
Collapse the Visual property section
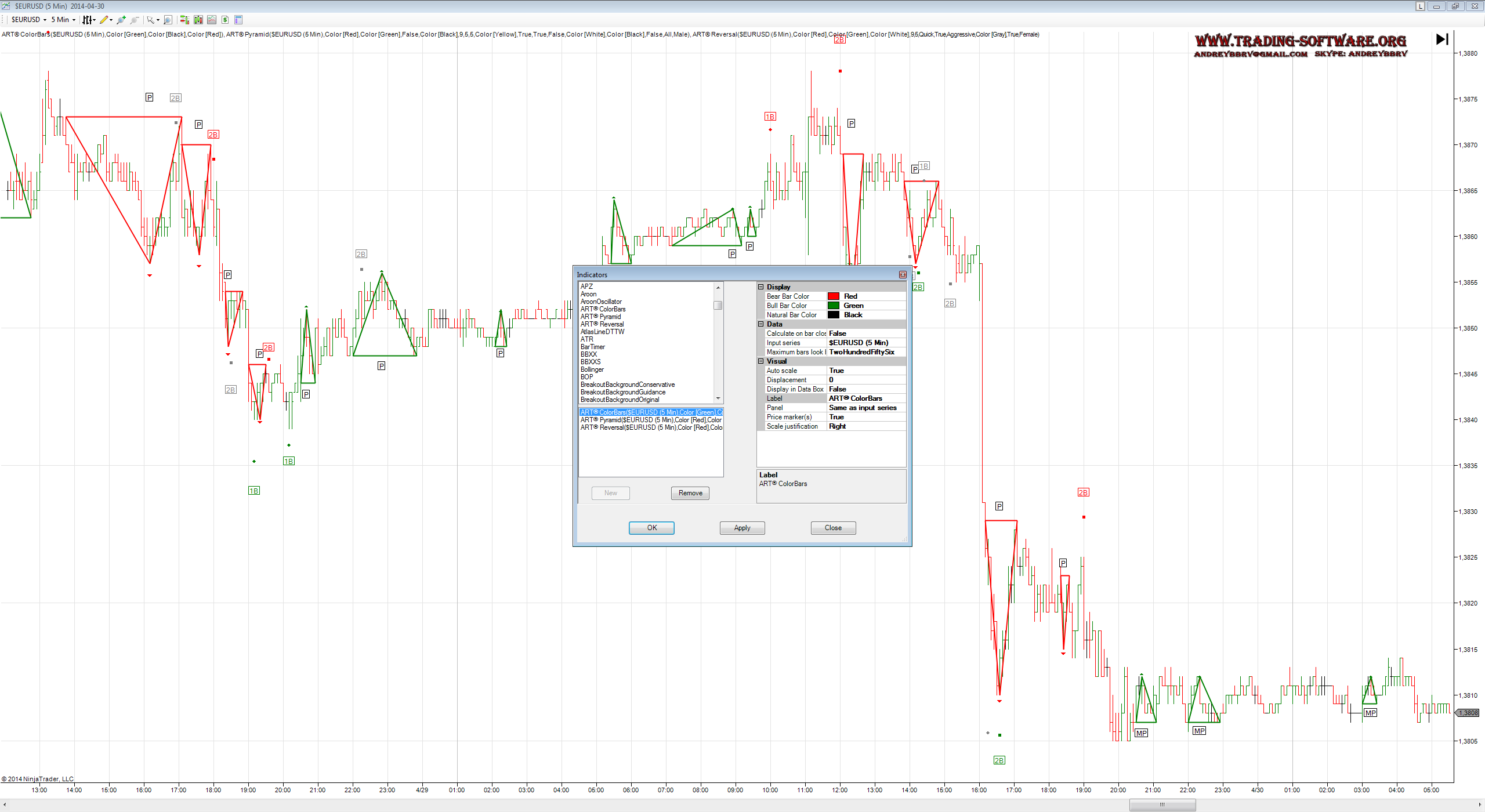(x=760, y=361)
